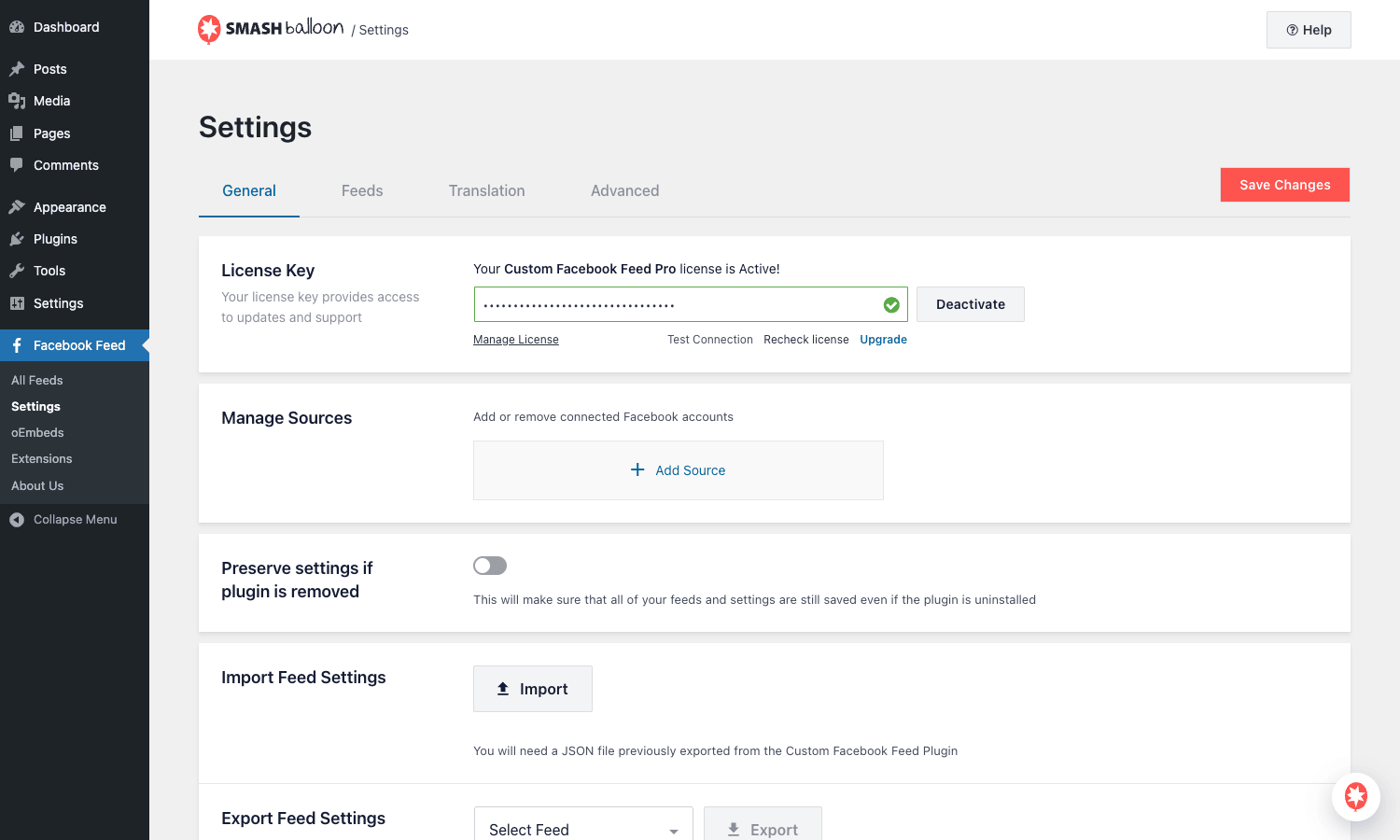
Task: Click the Deactivate license button
Action: (971, 304)
